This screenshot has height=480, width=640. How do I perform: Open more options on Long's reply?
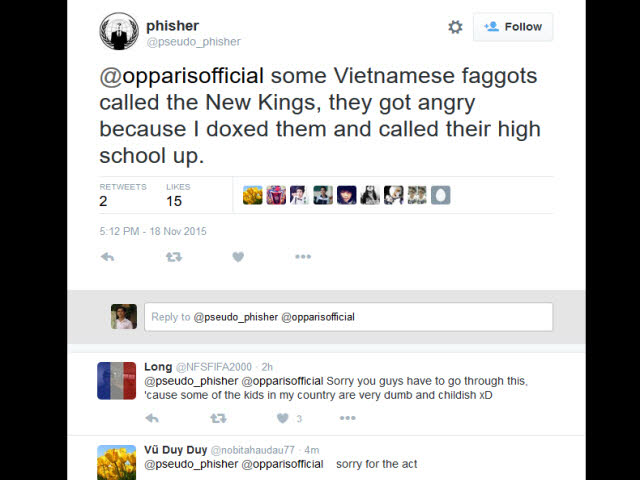pos(347,418)
